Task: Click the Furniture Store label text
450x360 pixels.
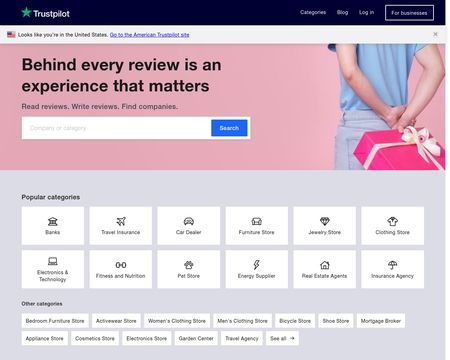Action: (256, 232)
